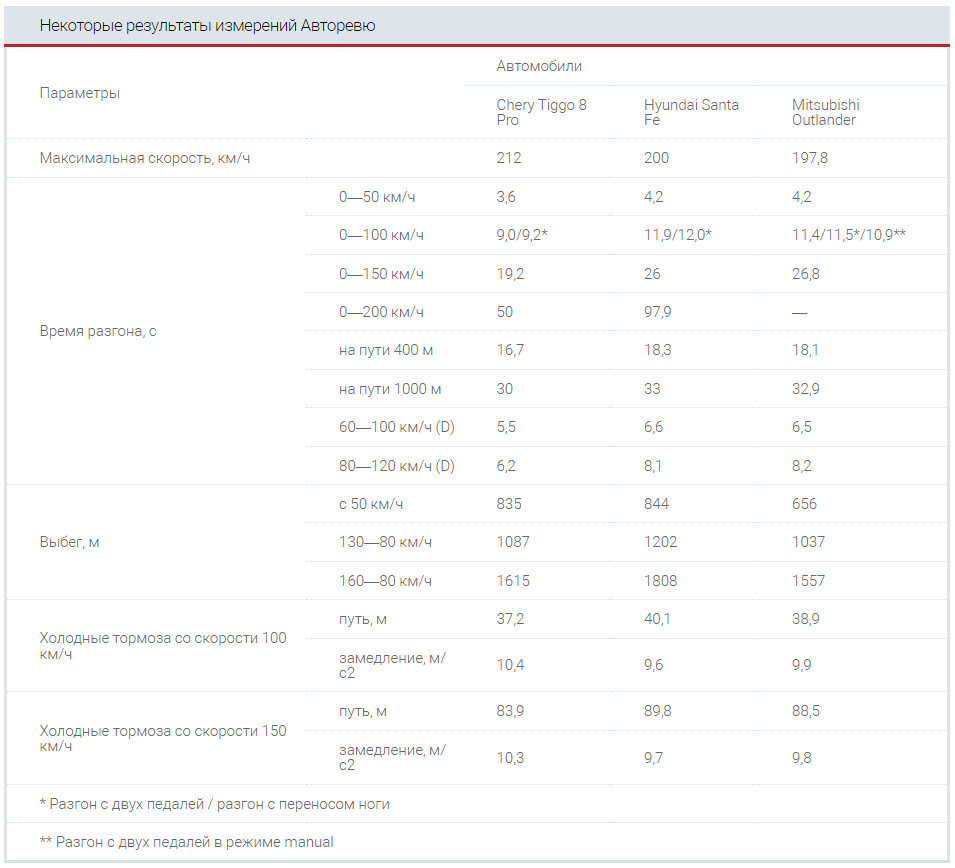
Task: Select Chery's '30' in the 1000 м row
Action: click(x=505, y=389)
